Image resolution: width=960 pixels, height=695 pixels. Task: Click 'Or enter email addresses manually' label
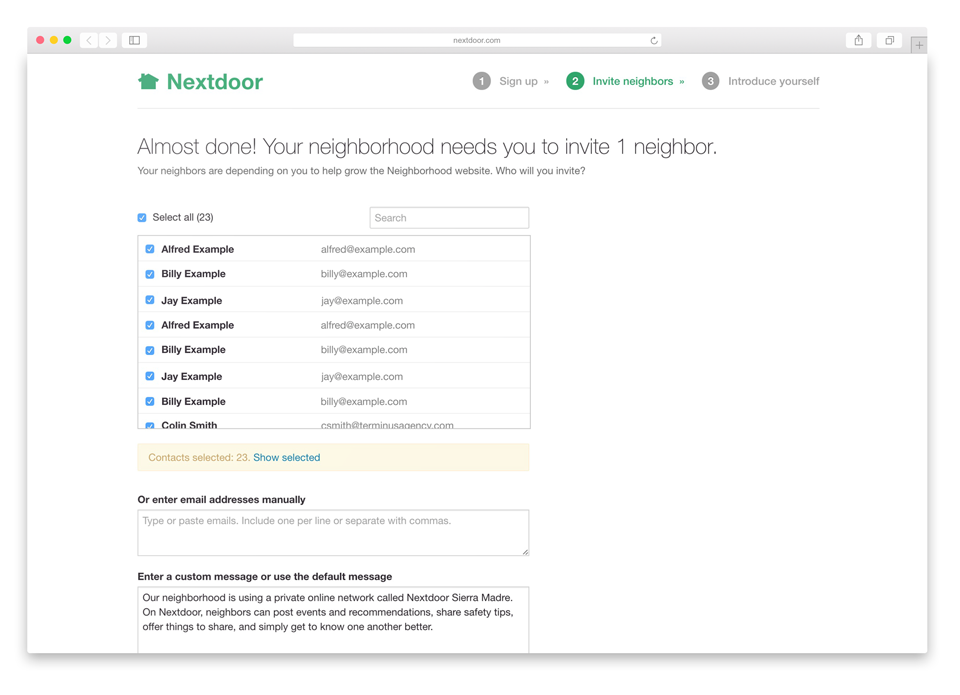coord(222,500)
